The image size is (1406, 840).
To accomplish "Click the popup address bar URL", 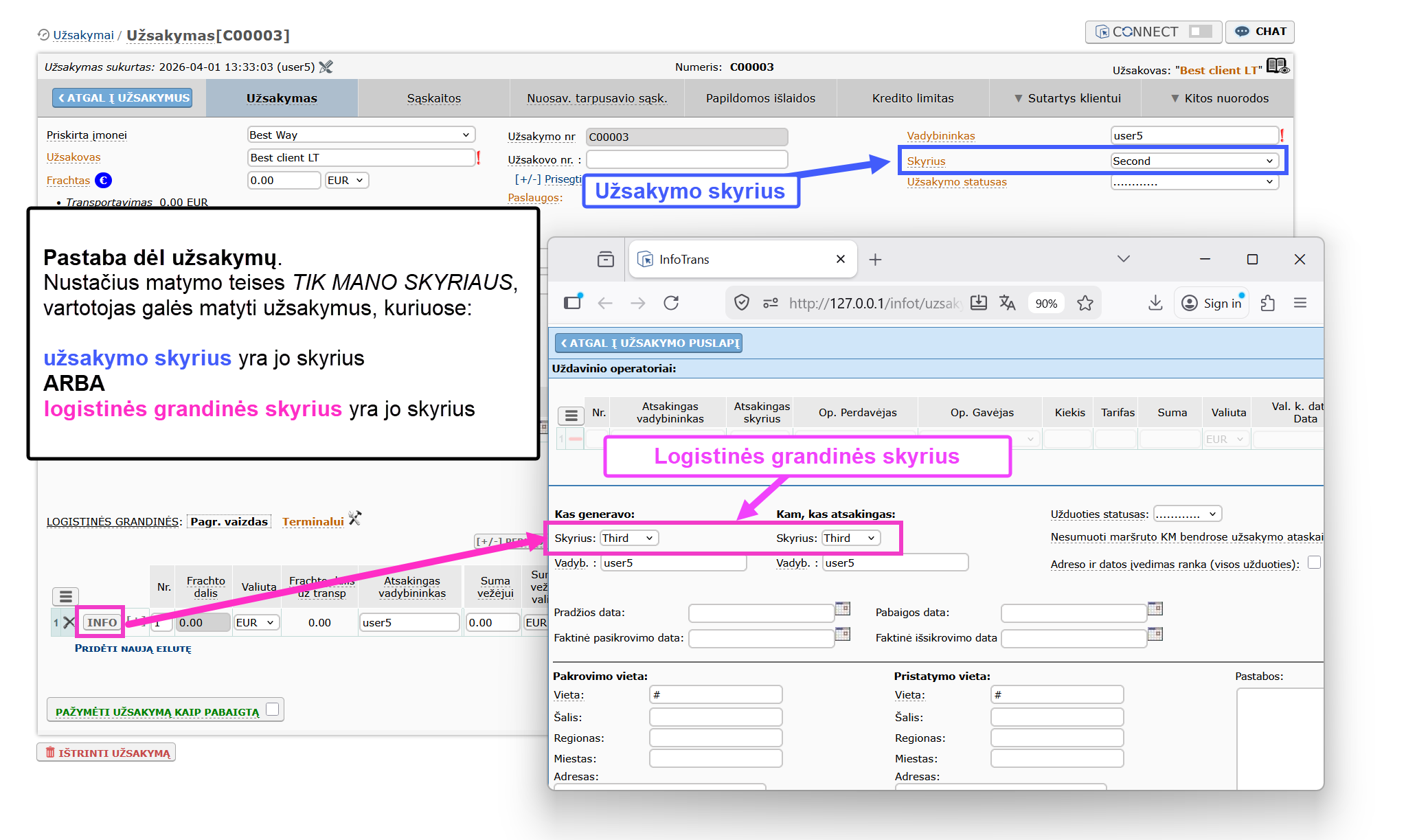I will click(874, 303).
